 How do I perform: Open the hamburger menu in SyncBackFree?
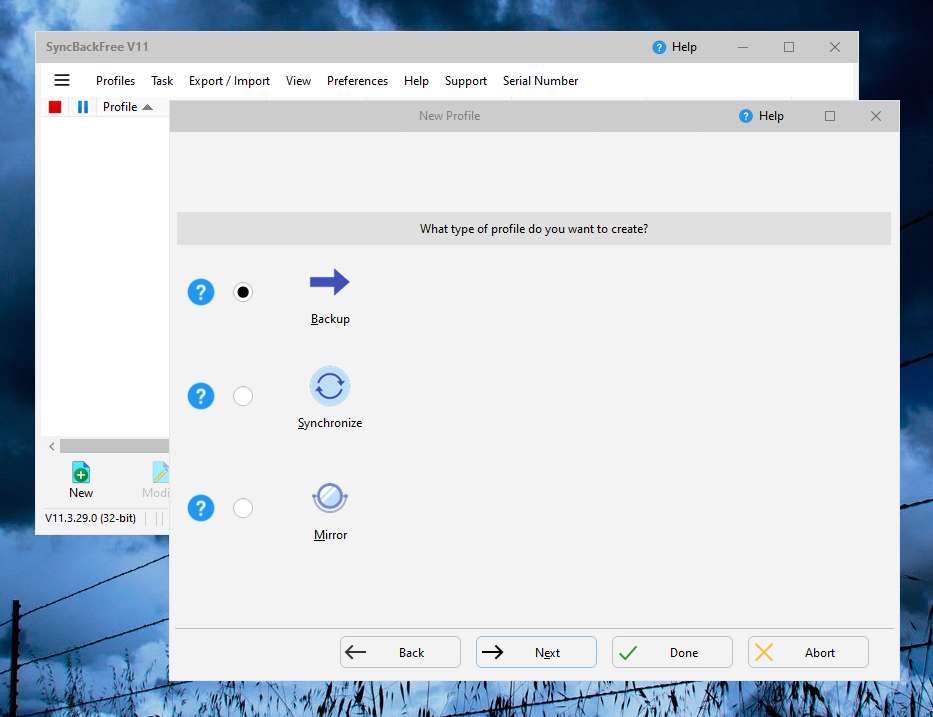pos(62,80)
